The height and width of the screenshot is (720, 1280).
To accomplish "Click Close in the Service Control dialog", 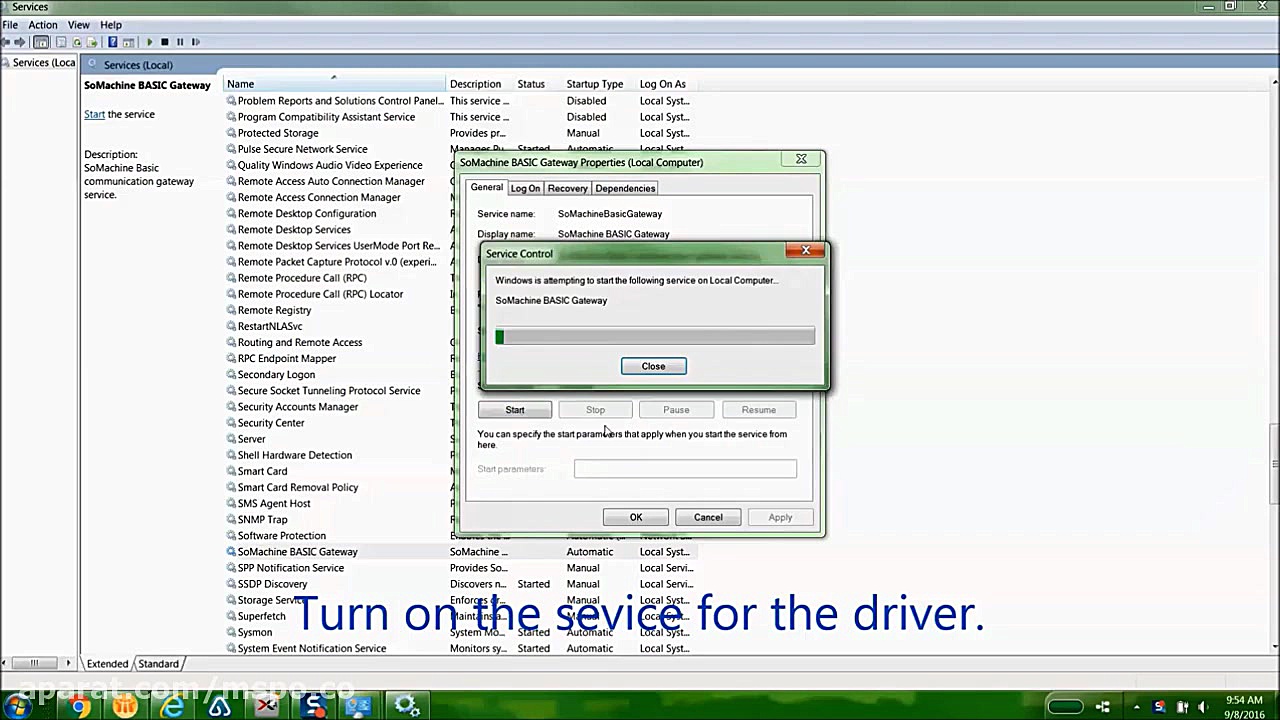I will click(653, 366).
